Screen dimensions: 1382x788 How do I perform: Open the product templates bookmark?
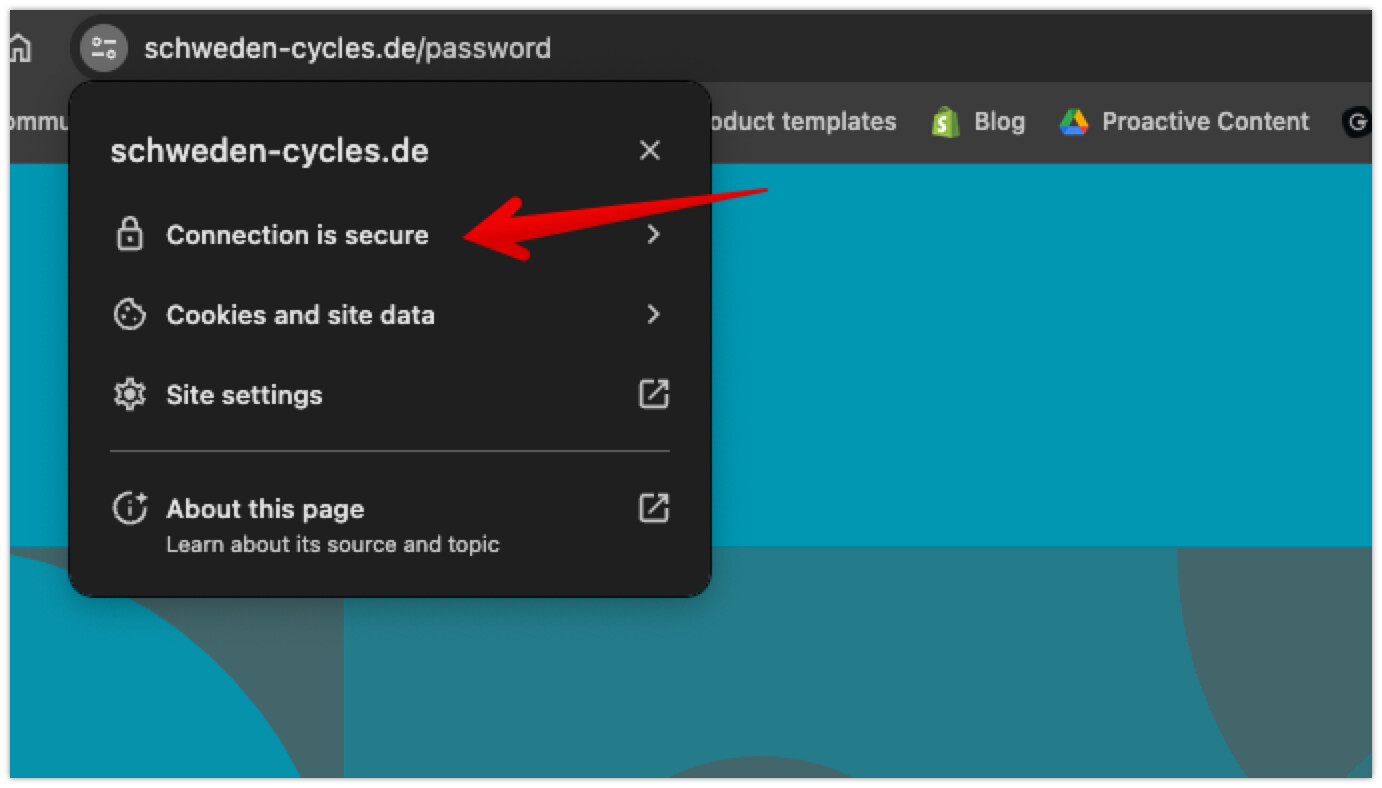803,122
